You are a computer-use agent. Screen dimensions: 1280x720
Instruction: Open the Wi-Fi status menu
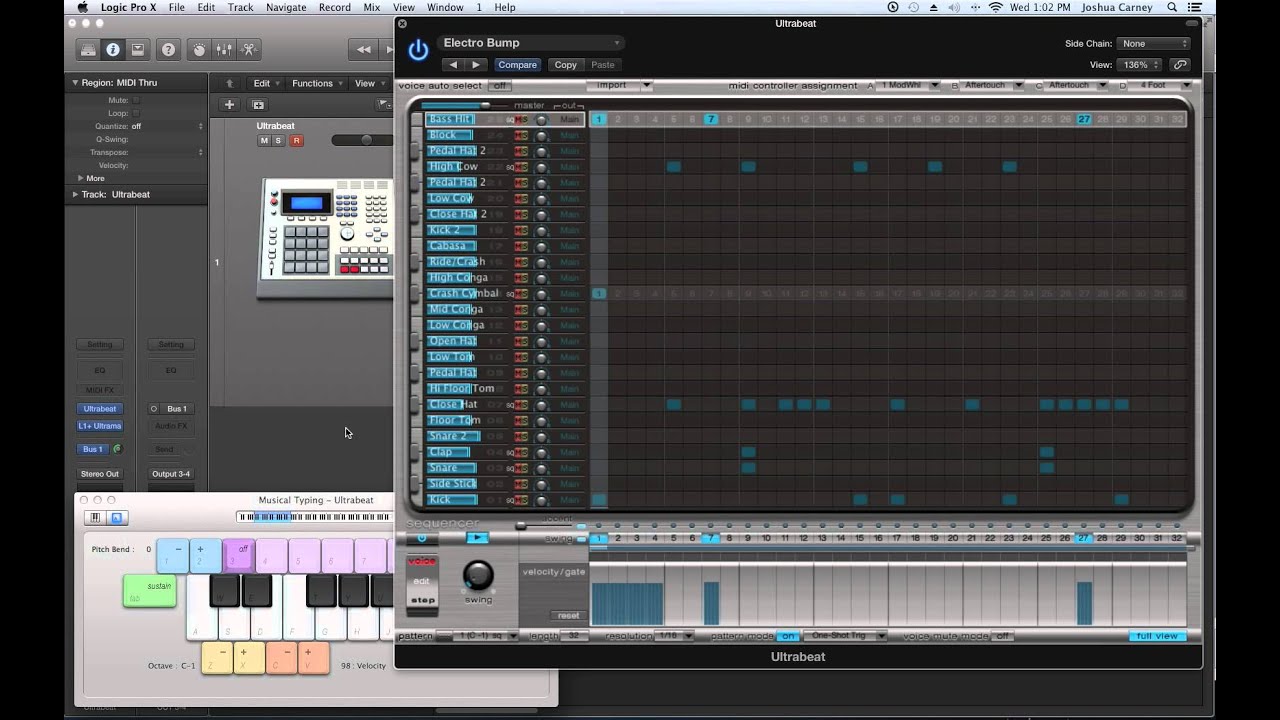[x=995, y=7]
